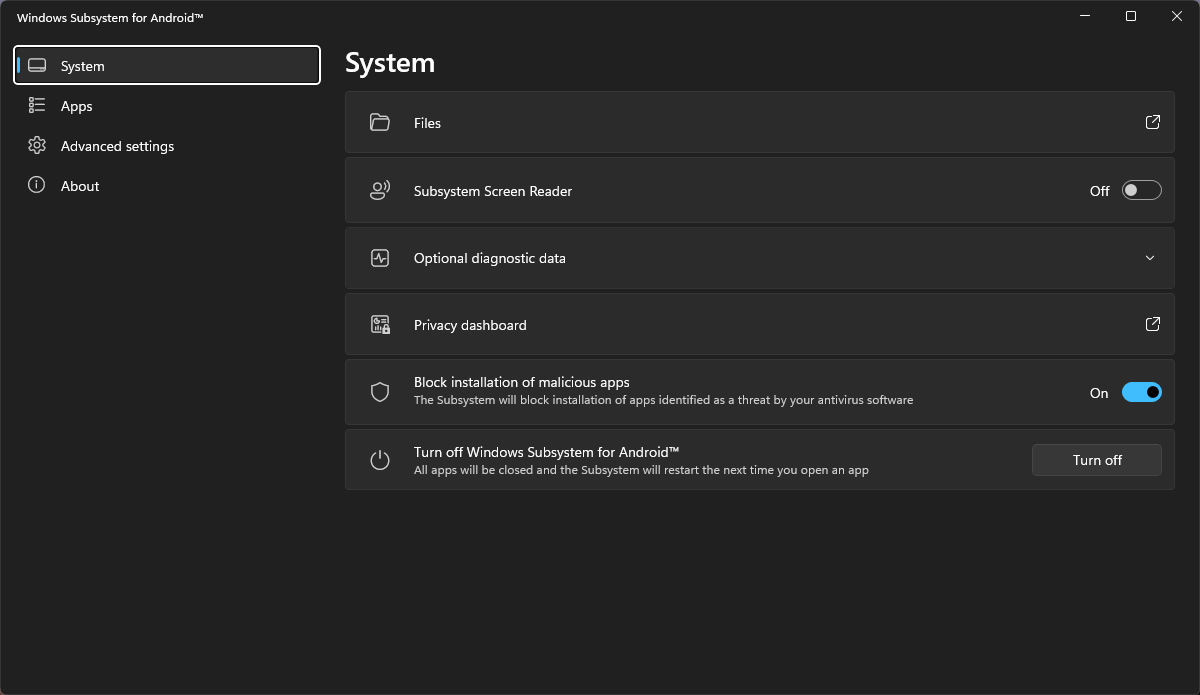The height and width of the screenshot is (695, 1200).
Task: Click the Optional diagnostic data icon
Action: pos(379,258)
